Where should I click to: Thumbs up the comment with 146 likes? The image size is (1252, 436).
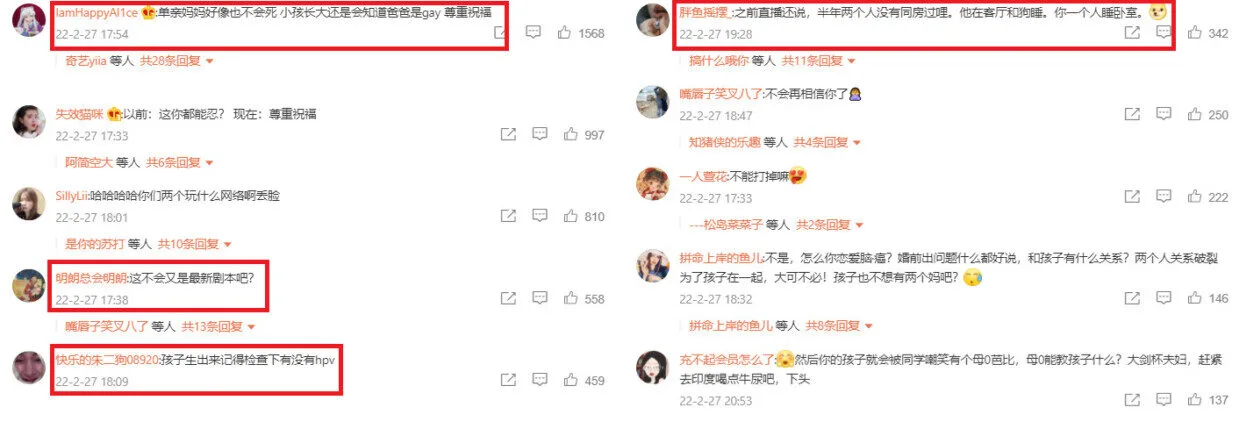click(1194, 298)
